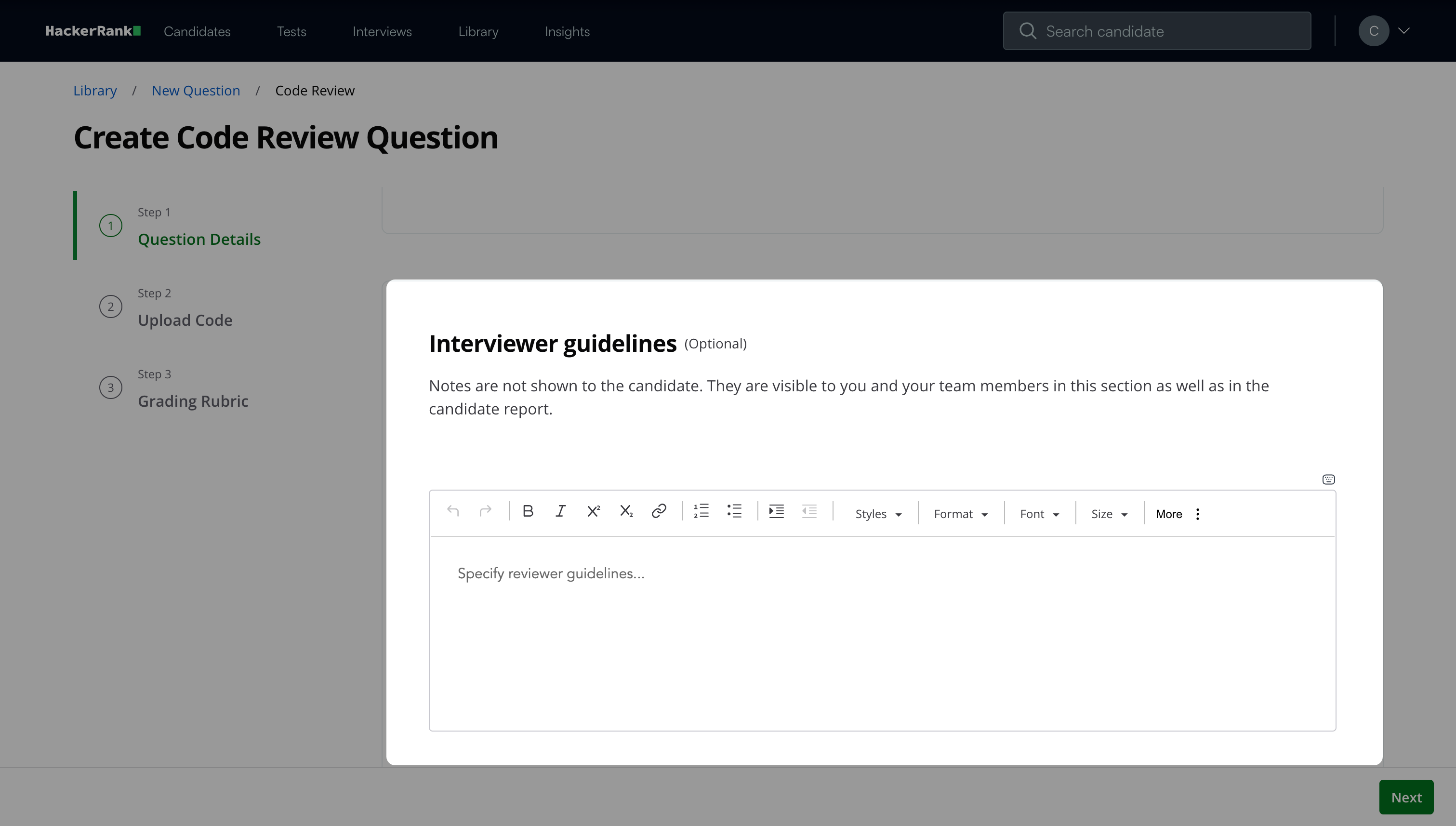Insert a numbered list
Viewport: 1456px width, 826px height.
pos(702,511)
